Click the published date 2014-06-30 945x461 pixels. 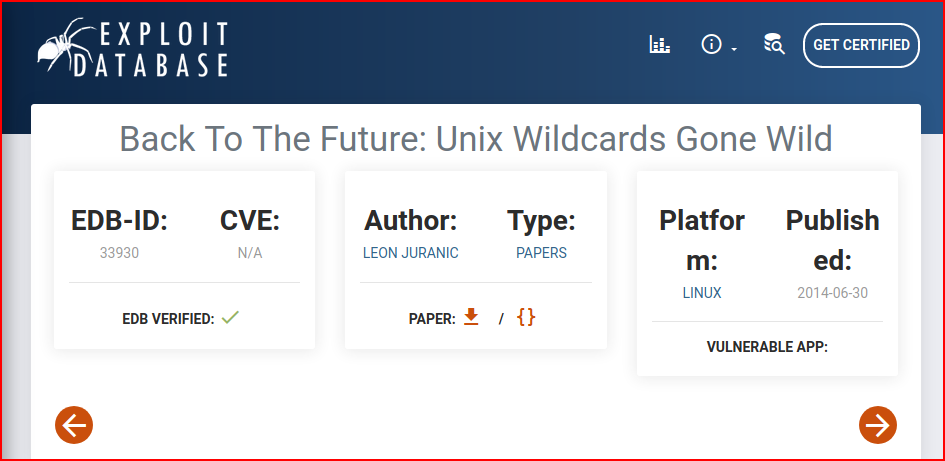832,293
